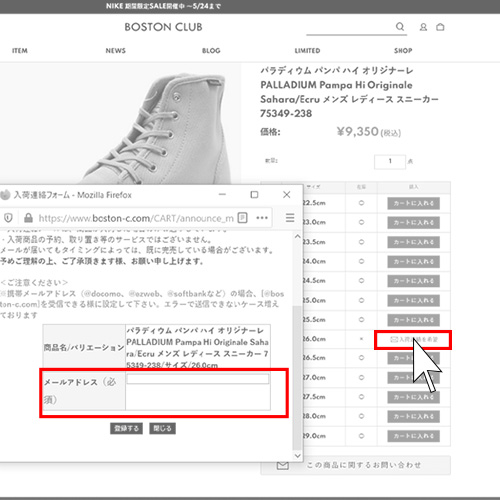
Task: Click the price text ¥9,350
Action: click(358, 132)
